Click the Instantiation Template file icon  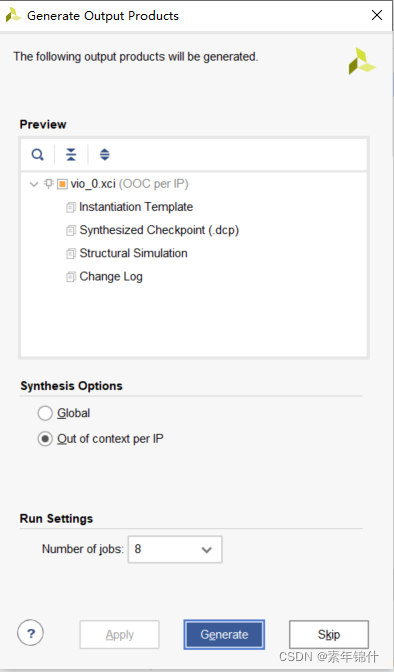[x=71, y=208]
